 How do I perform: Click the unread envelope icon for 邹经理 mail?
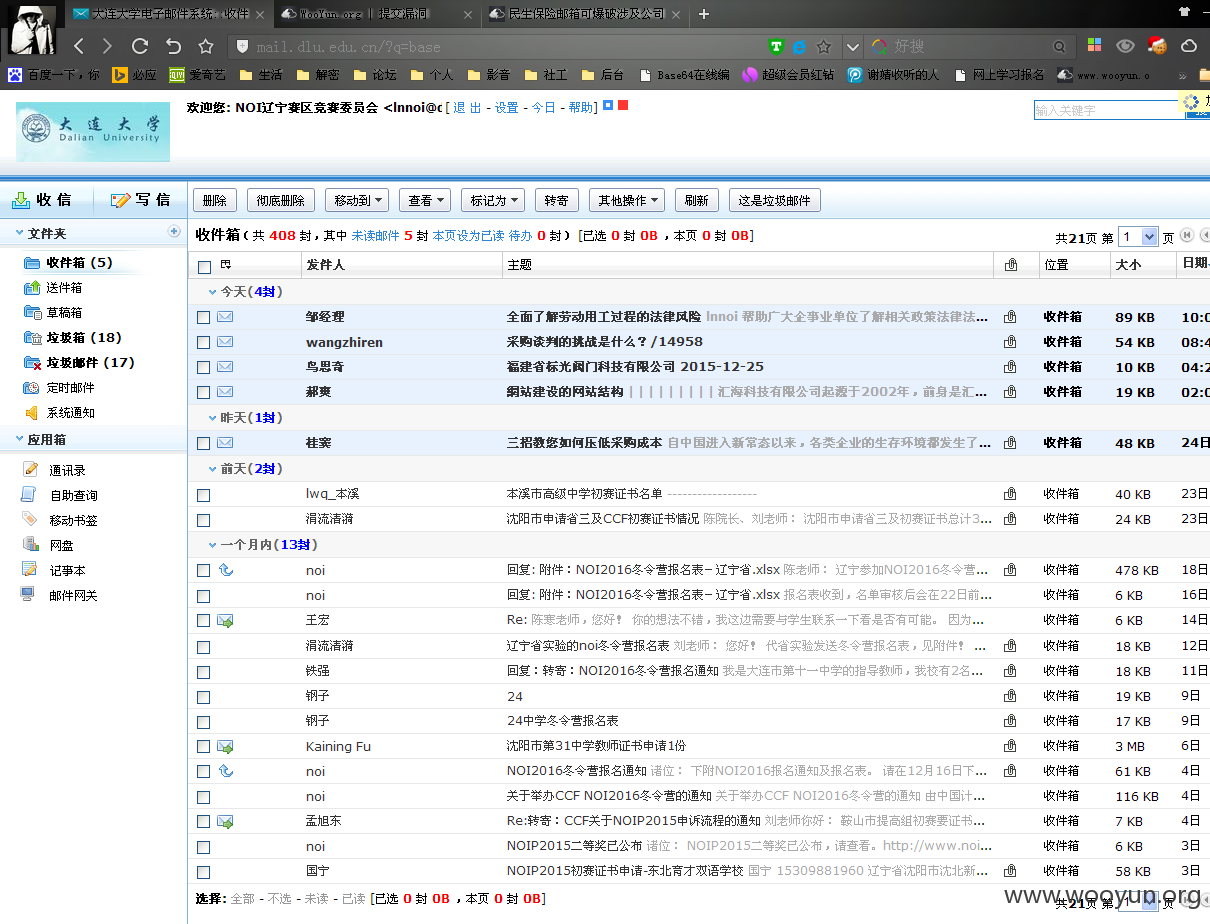click(x=225, y=317)
